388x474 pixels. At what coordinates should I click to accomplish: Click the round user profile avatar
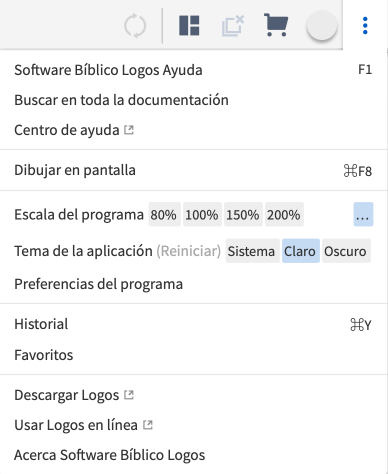(x=322, y=26)
